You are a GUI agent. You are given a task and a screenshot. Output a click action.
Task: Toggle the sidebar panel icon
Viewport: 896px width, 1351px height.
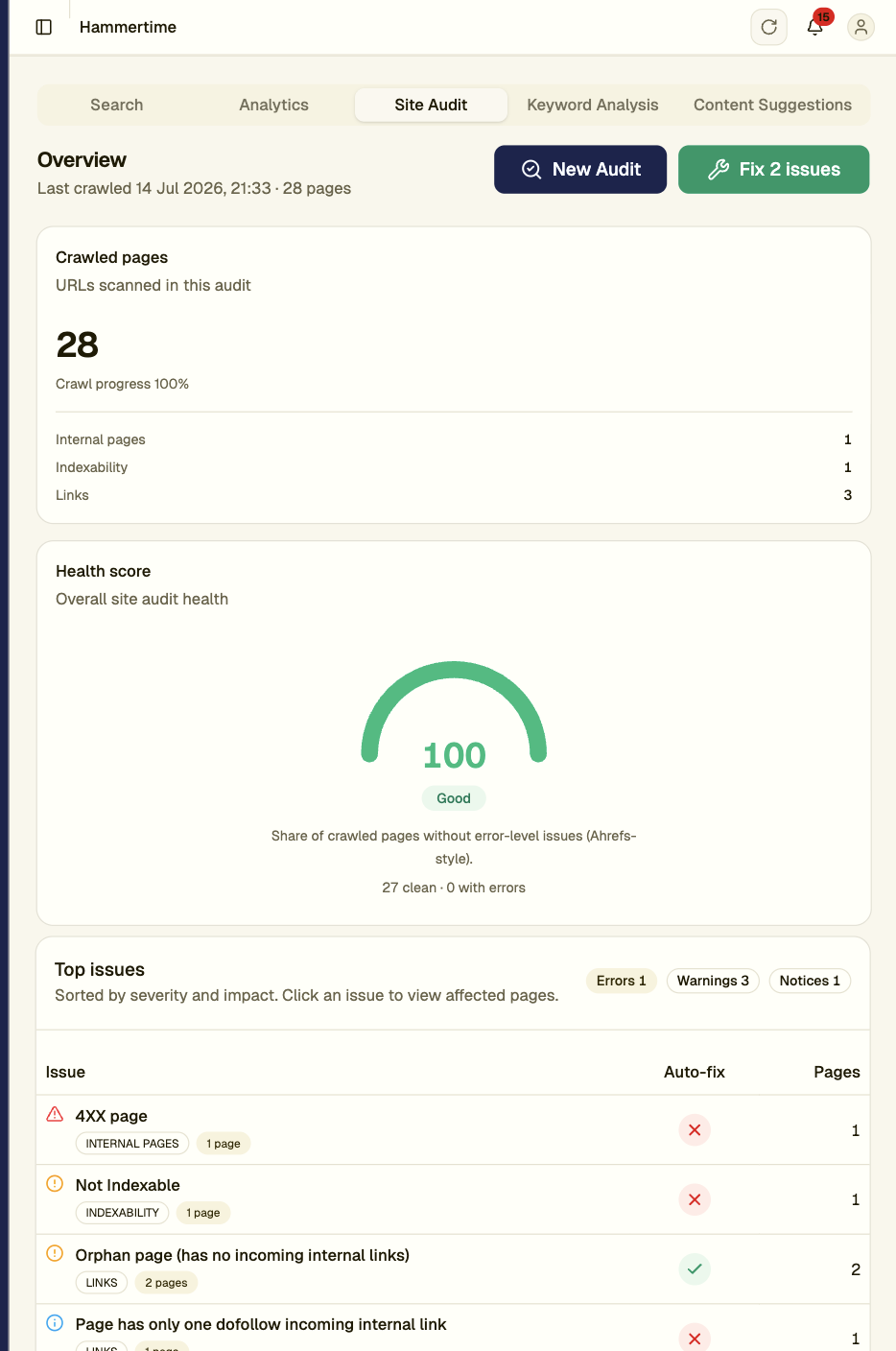(x=44, y=27)
